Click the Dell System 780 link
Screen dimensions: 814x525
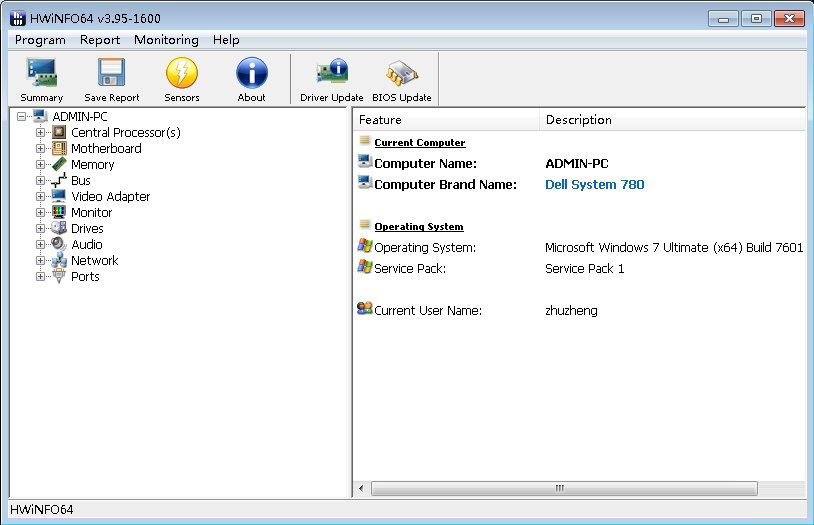click(594, 184)
